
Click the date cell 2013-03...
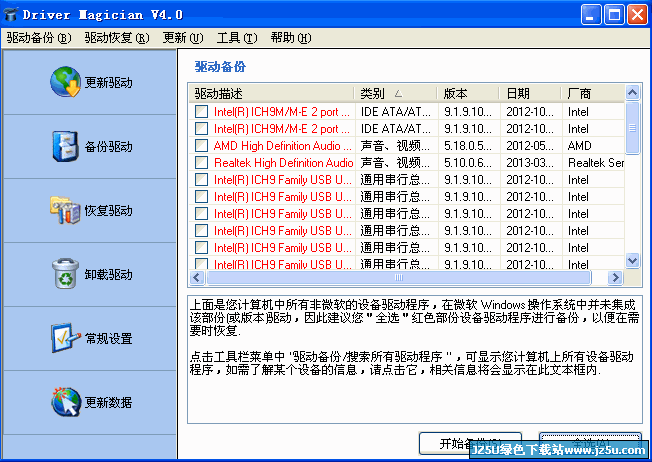530,163
